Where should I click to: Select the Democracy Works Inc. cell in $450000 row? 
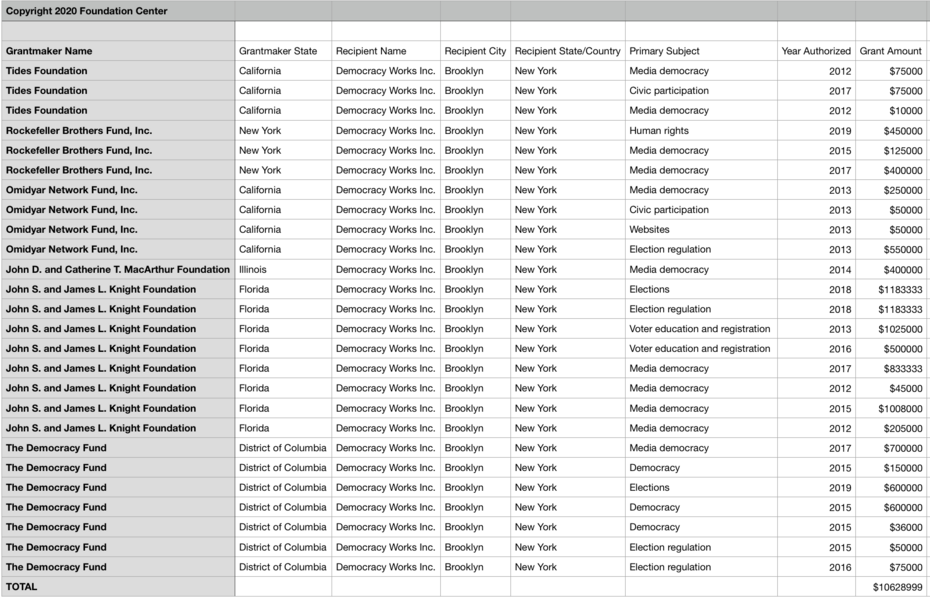click(386, 130)
